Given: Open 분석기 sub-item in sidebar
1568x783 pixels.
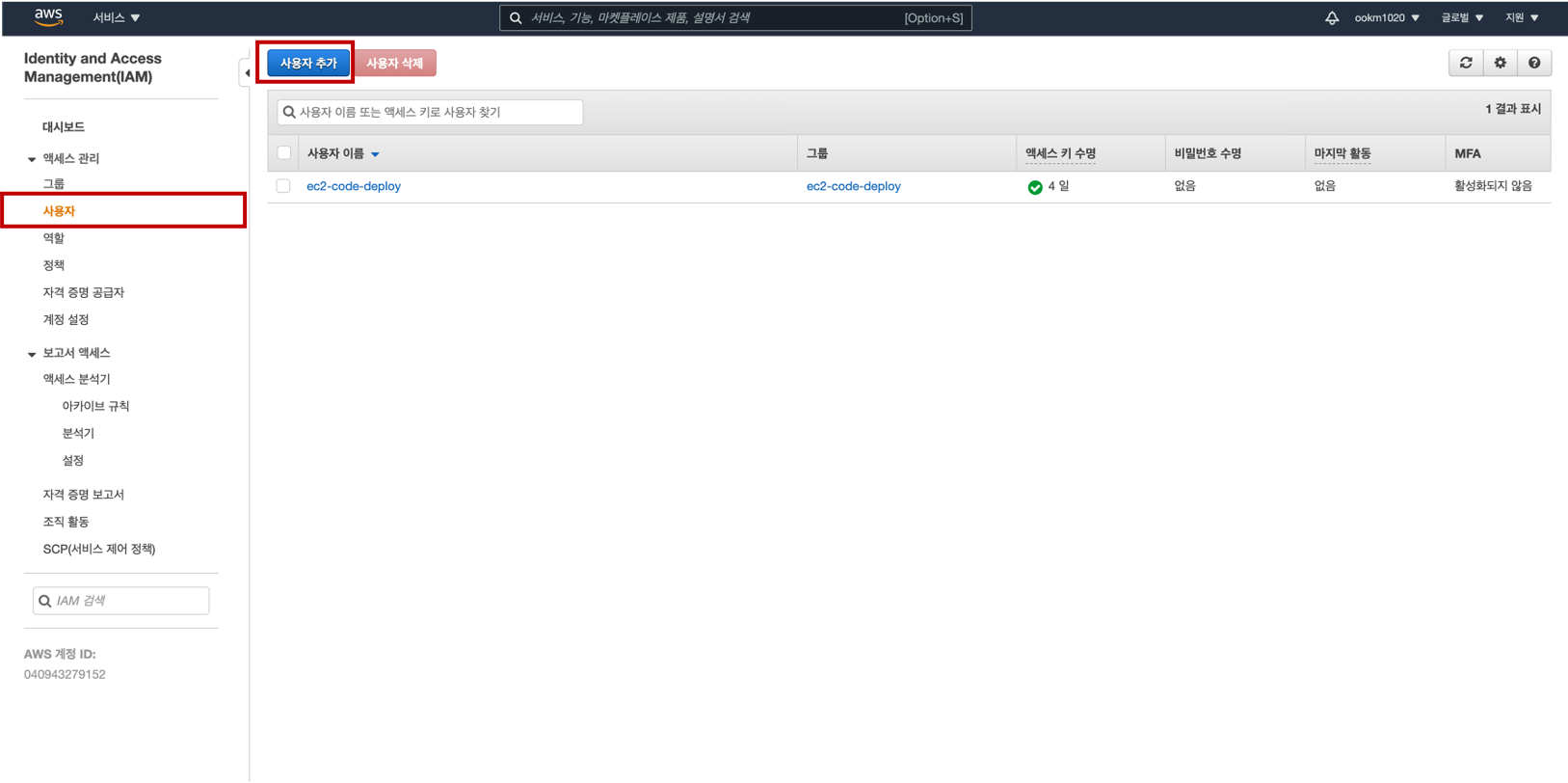Looking at the screenshot, I should (78, 433).
